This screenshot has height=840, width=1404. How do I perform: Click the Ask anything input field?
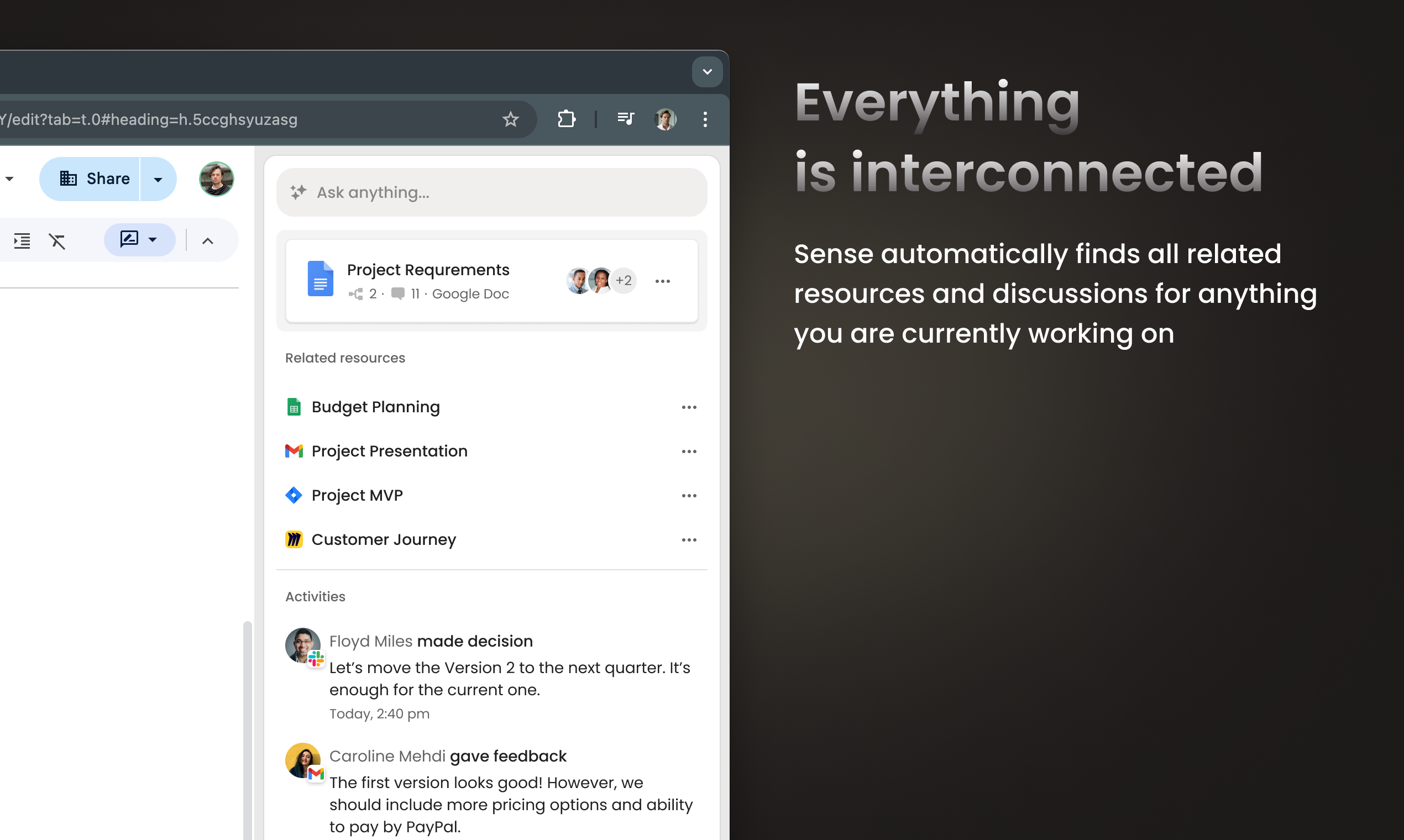tap(491, 192)
